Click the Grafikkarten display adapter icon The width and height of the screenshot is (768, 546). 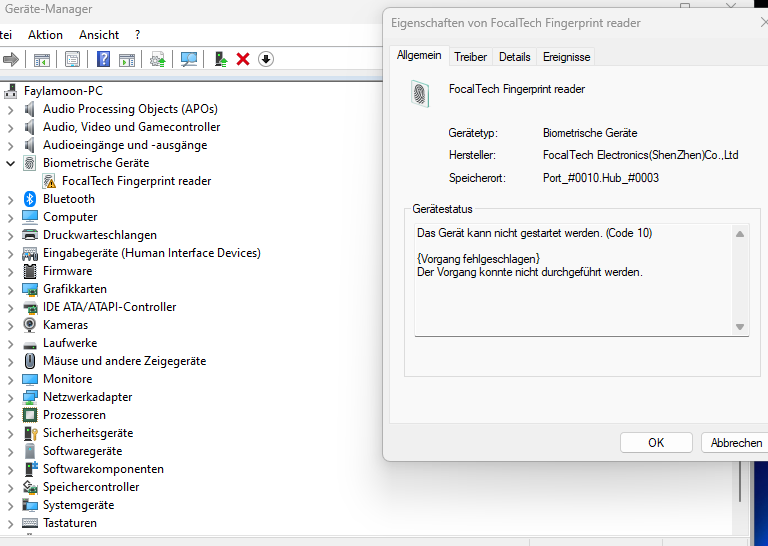[x=30, y=289]
